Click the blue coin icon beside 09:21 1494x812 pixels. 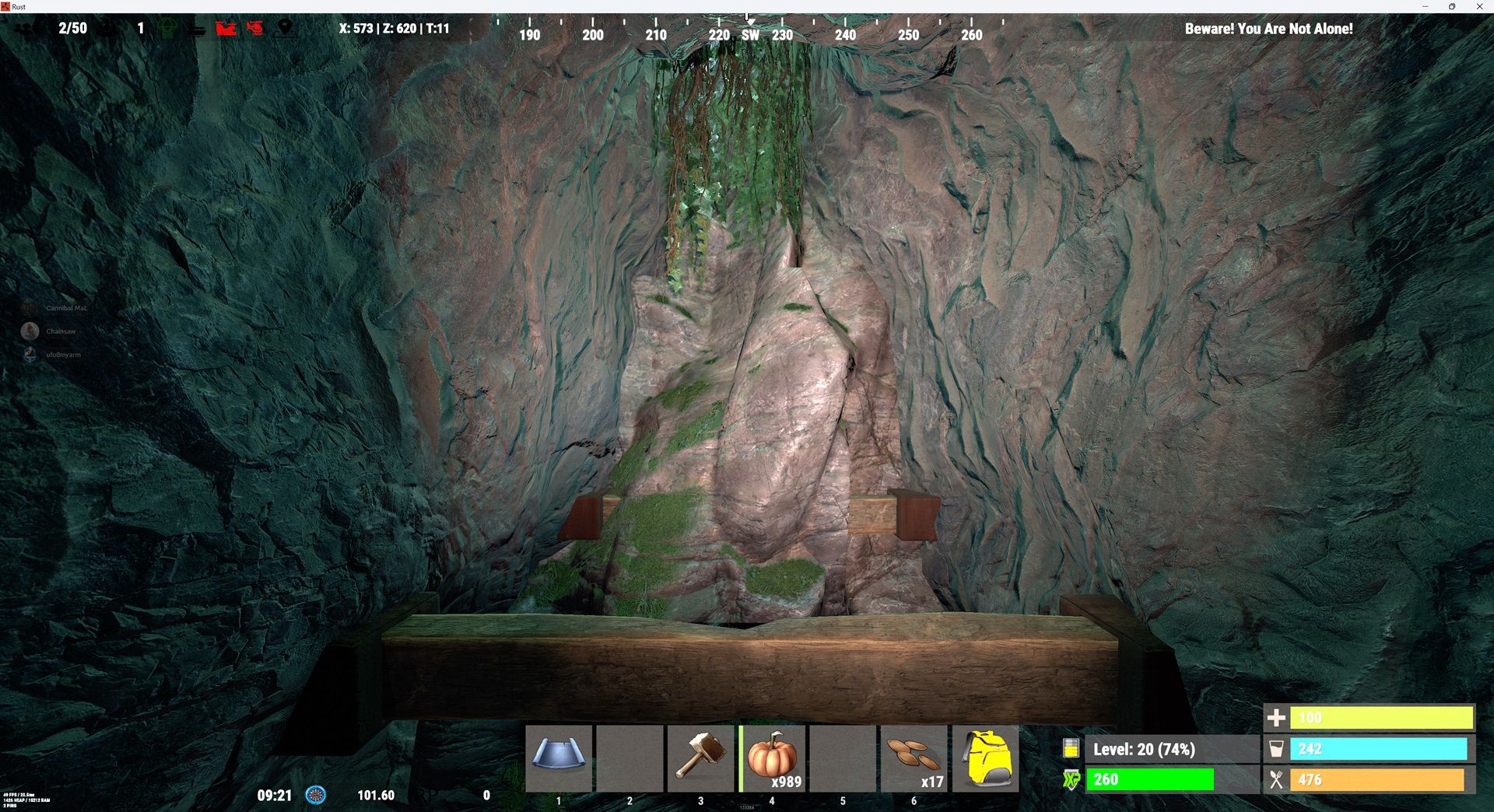click(x=315, y=795)
